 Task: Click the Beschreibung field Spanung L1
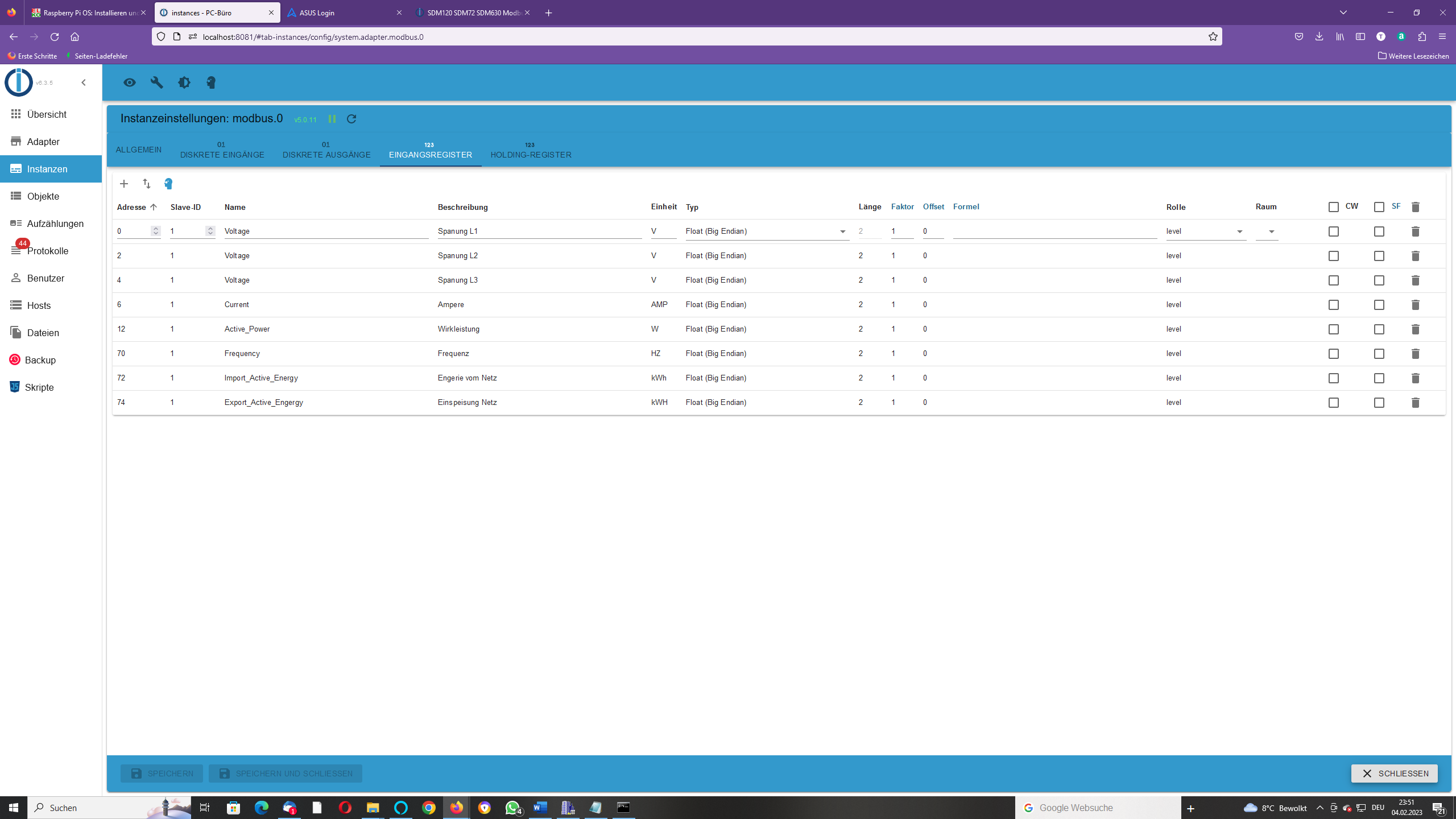[x=539, y=231]
